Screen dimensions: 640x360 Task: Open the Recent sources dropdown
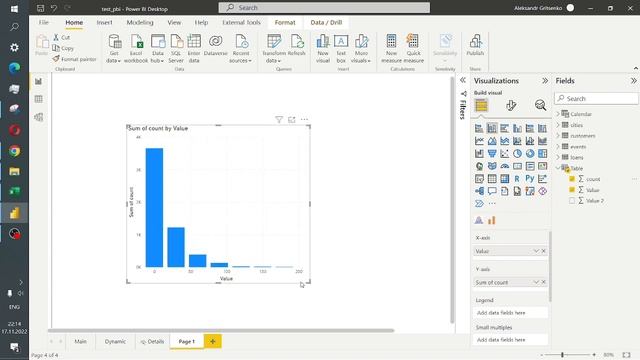coord(240,49)
